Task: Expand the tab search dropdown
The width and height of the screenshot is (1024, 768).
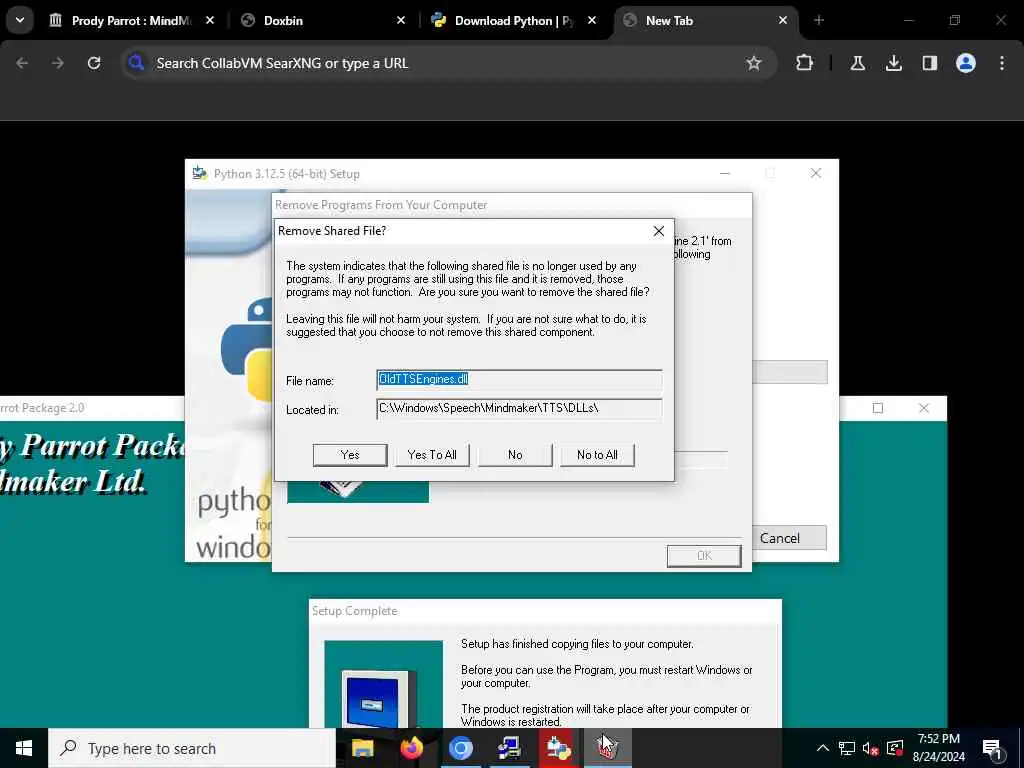Action: [20, 21]
